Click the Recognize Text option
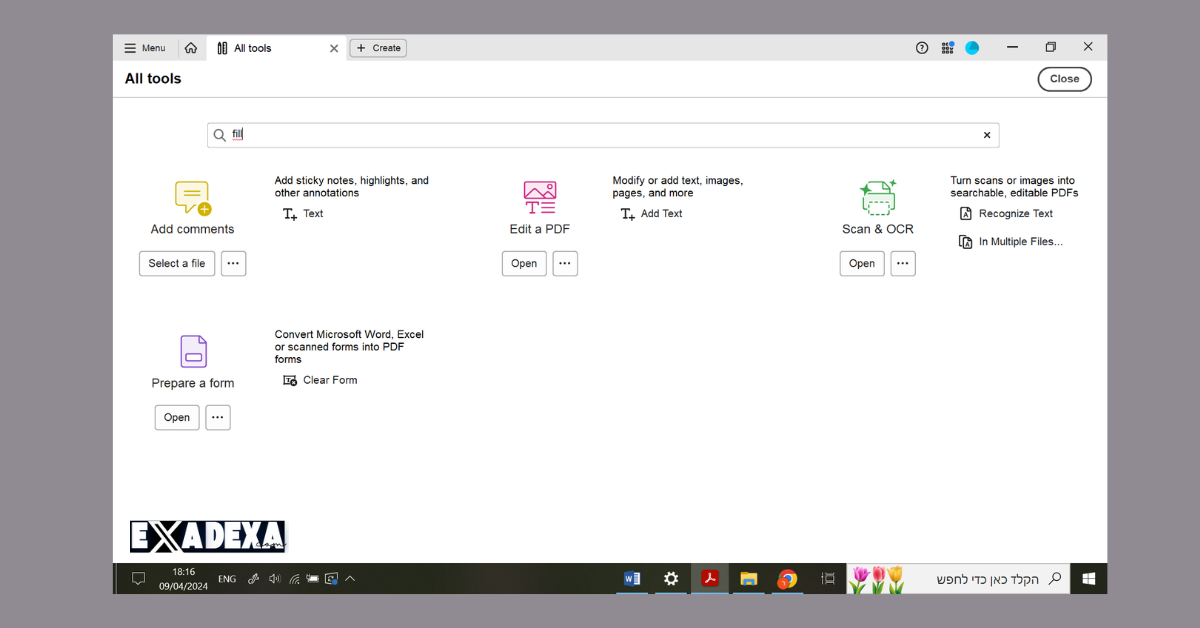 click(1014, 213)
